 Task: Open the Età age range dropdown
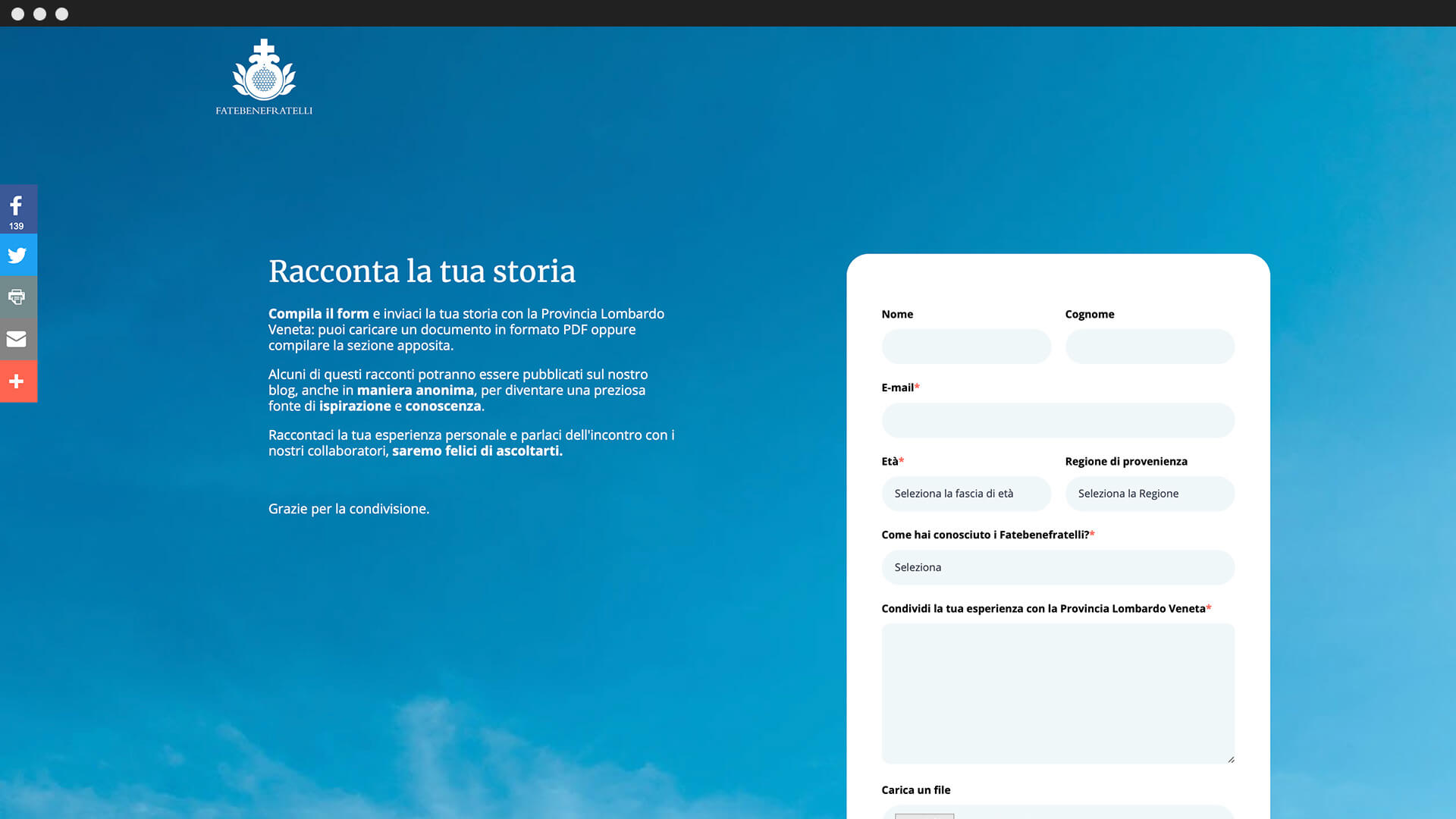coord(965,494)
